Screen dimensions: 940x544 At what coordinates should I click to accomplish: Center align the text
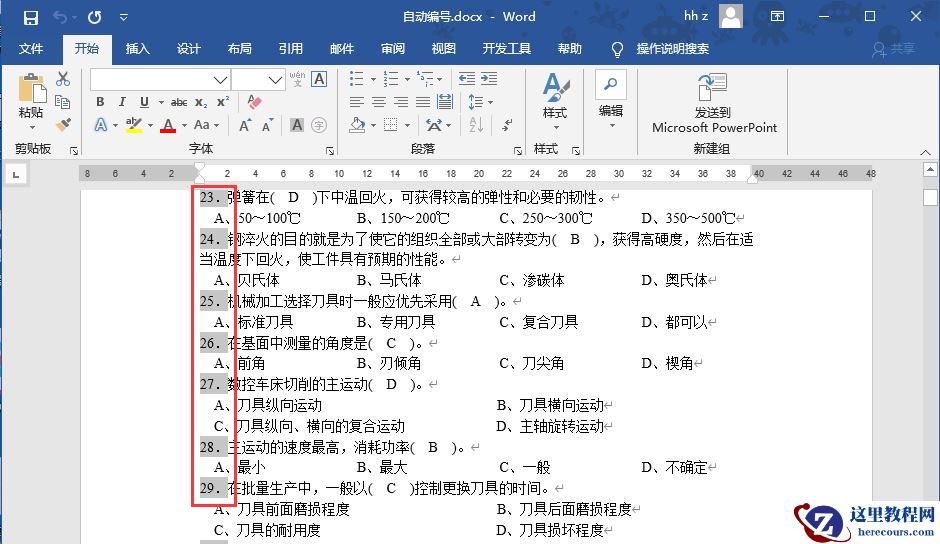pyautogui.click(x=379, y=102)
